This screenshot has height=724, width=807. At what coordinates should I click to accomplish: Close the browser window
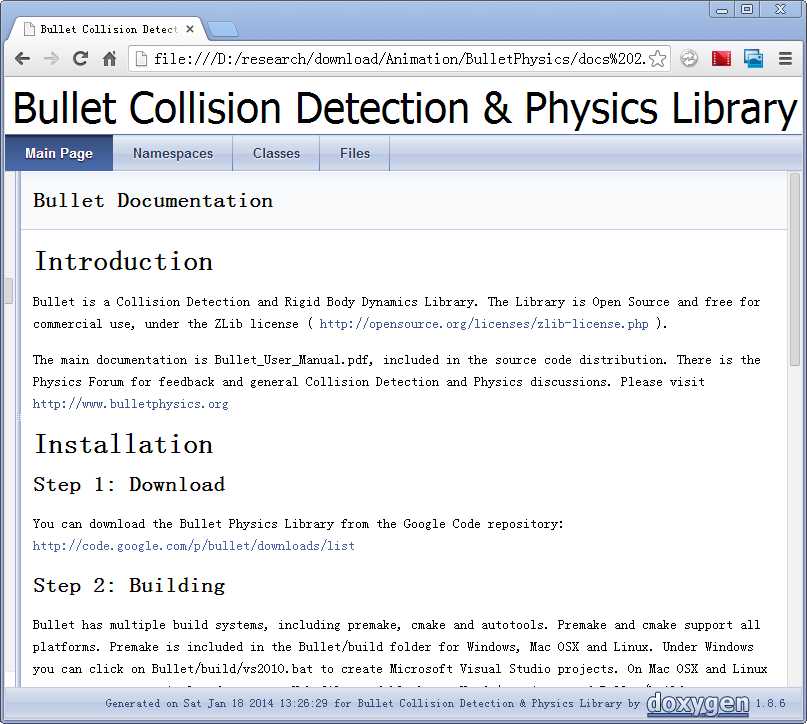781,9
